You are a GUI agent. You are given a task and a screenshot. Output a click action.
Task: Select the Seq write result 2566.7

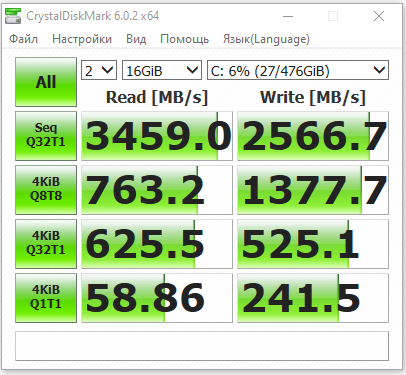313,136
